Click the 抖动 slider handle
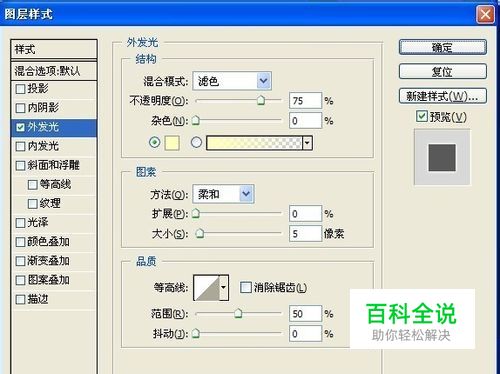The height and width of the screenshot is (374, 500). click(196, 333)
